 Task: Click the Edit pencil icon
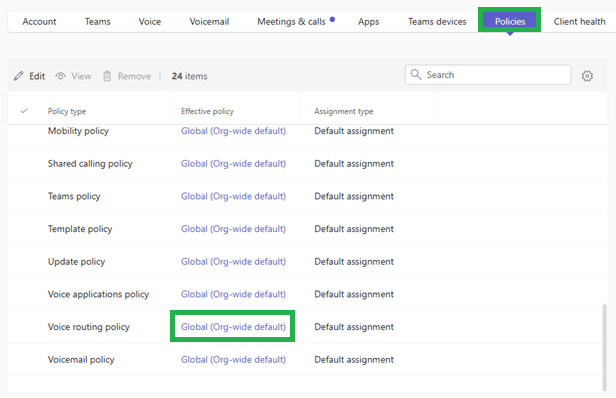click(x=18, y=76)
